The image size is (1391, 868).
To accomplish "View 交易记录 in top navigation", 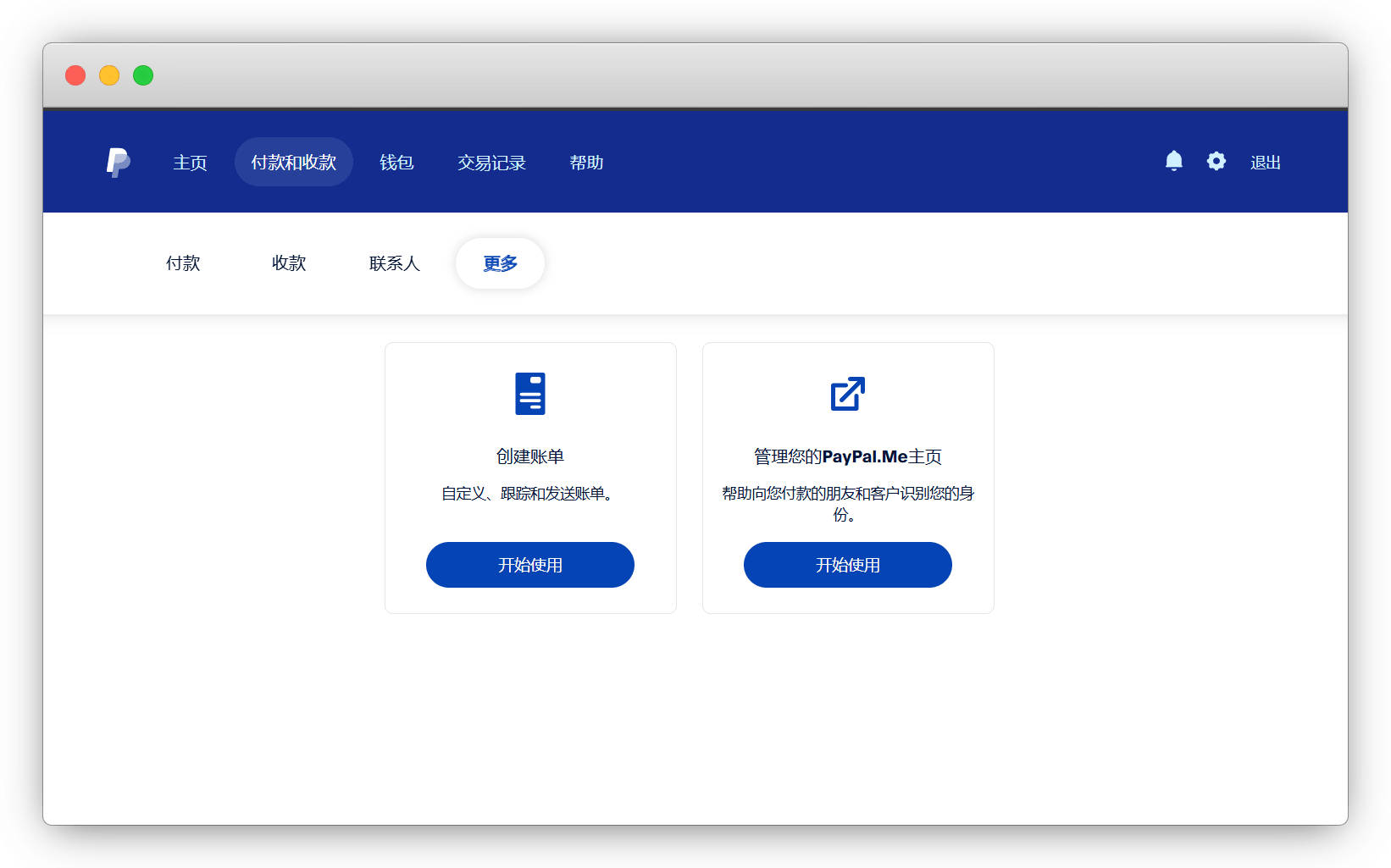I will click(x=491, y=163).
